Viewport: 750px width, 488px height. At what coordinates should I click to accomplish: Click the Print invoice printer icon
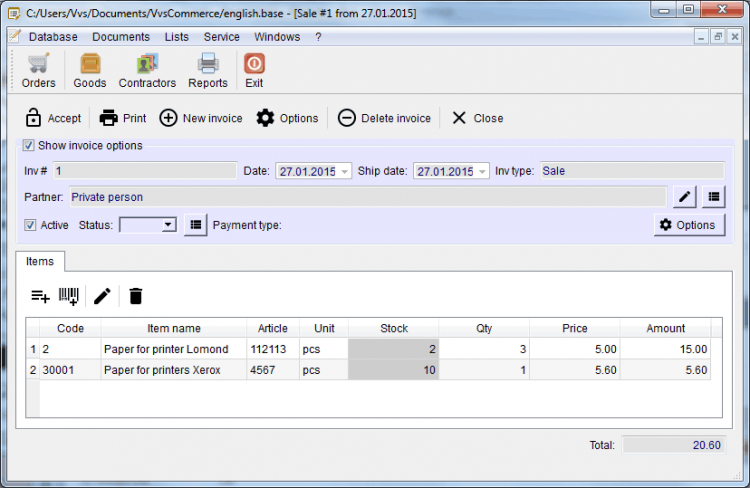109,118
